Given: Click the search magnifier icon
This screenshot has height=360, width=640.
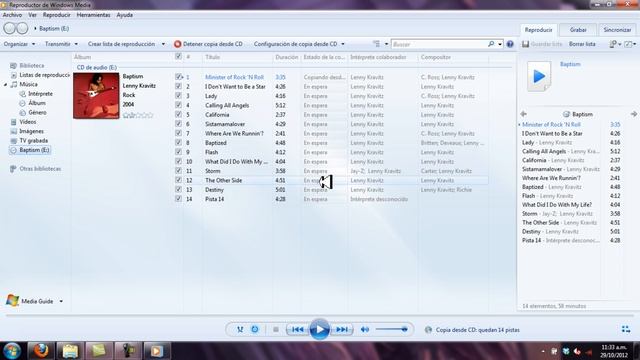Looking at the screenshot, I should (491, 44).
